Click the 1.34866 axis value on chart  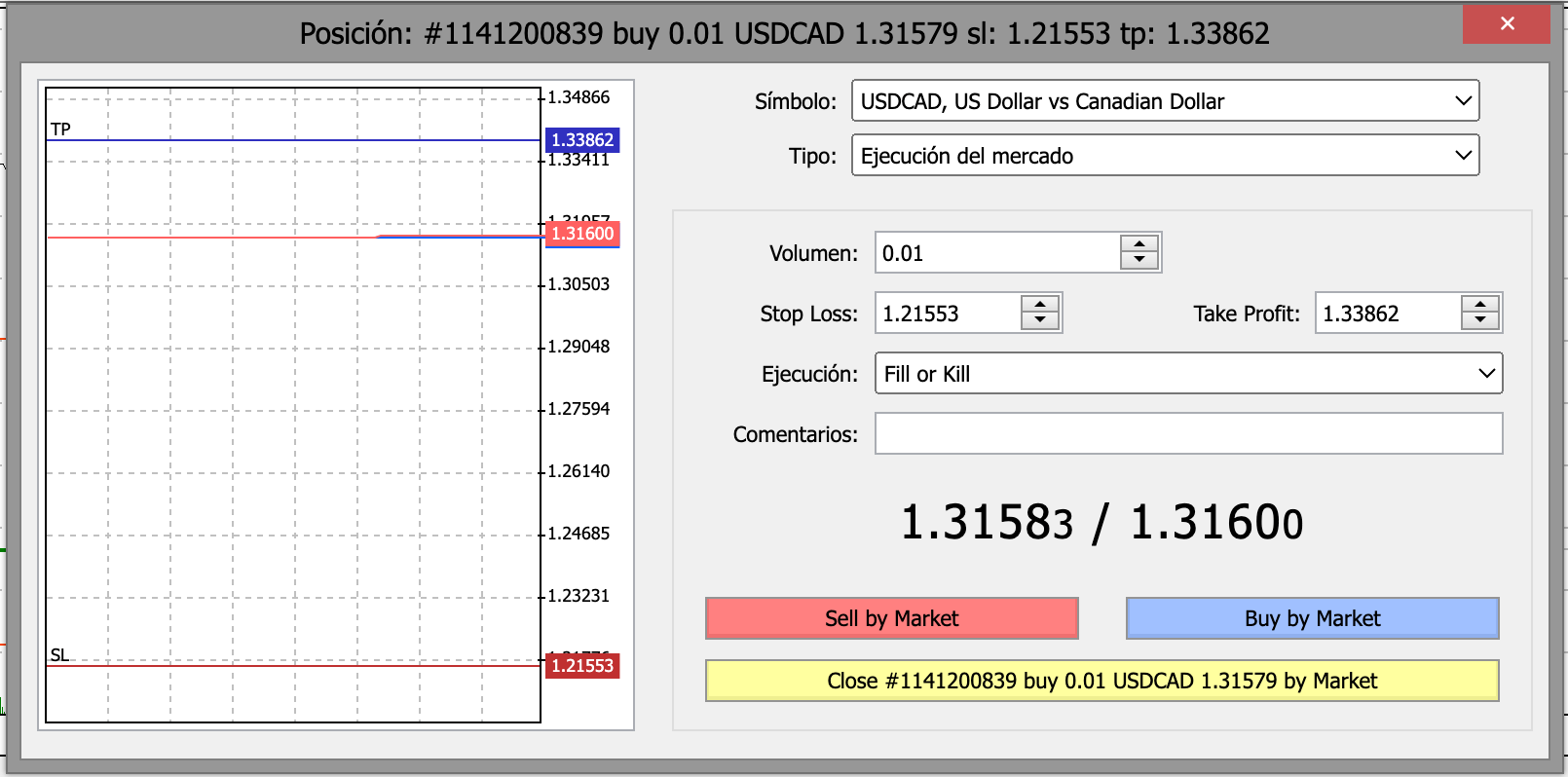point(579,97)
